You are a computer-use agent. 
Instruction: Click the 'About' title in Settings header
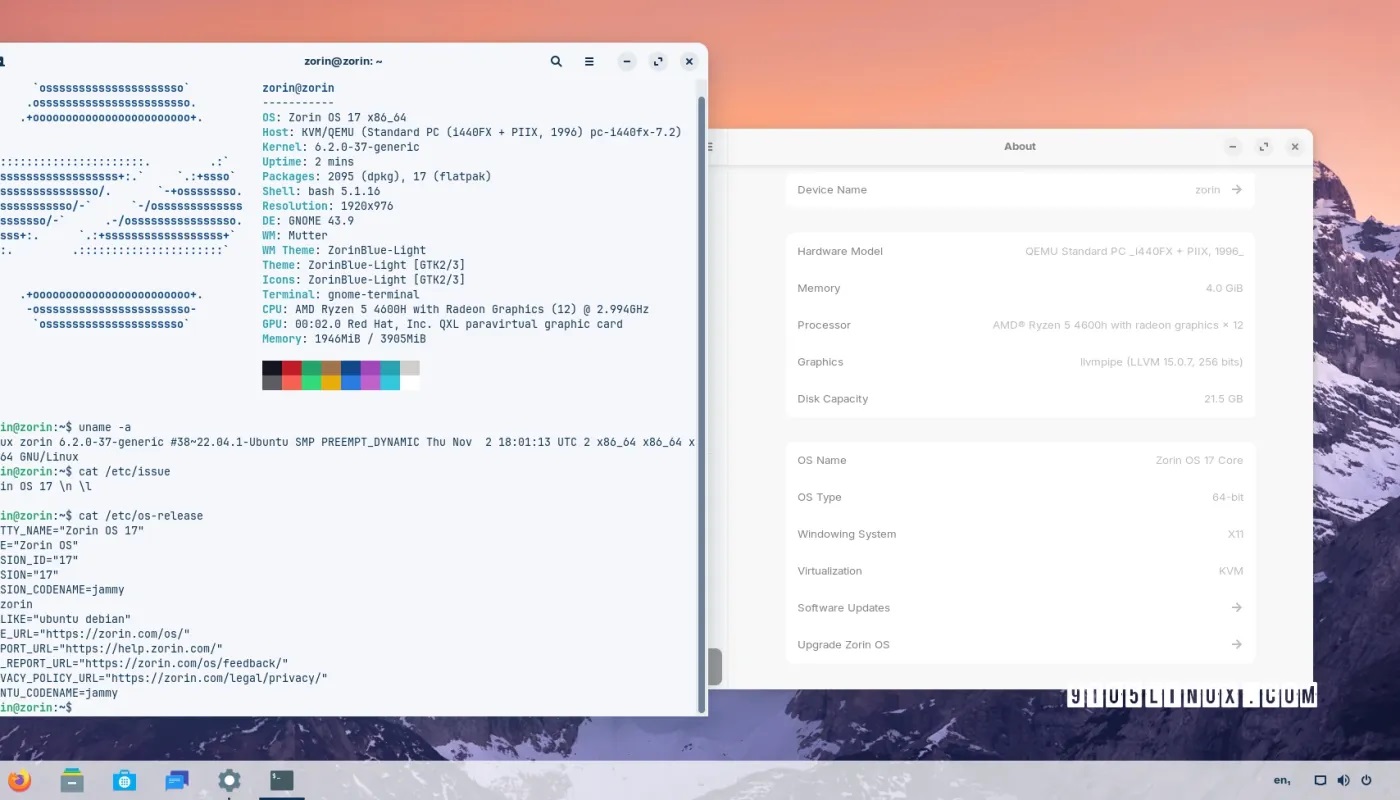pos(1020,146)
